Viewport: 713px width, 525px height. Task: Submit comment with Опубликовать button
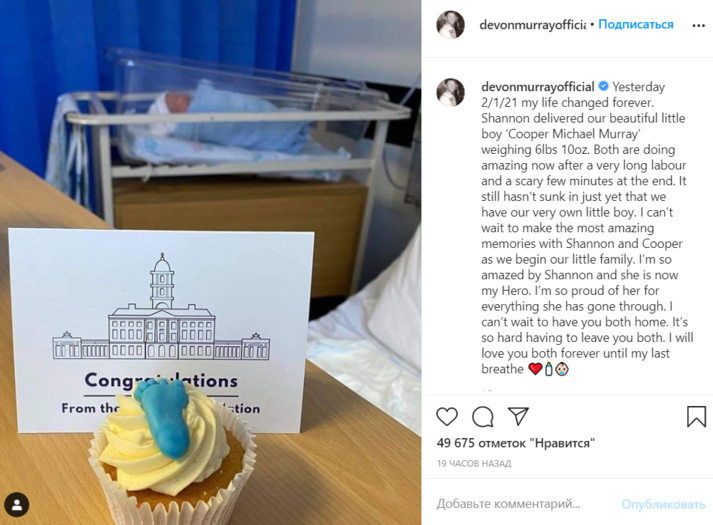click(663, 504)
